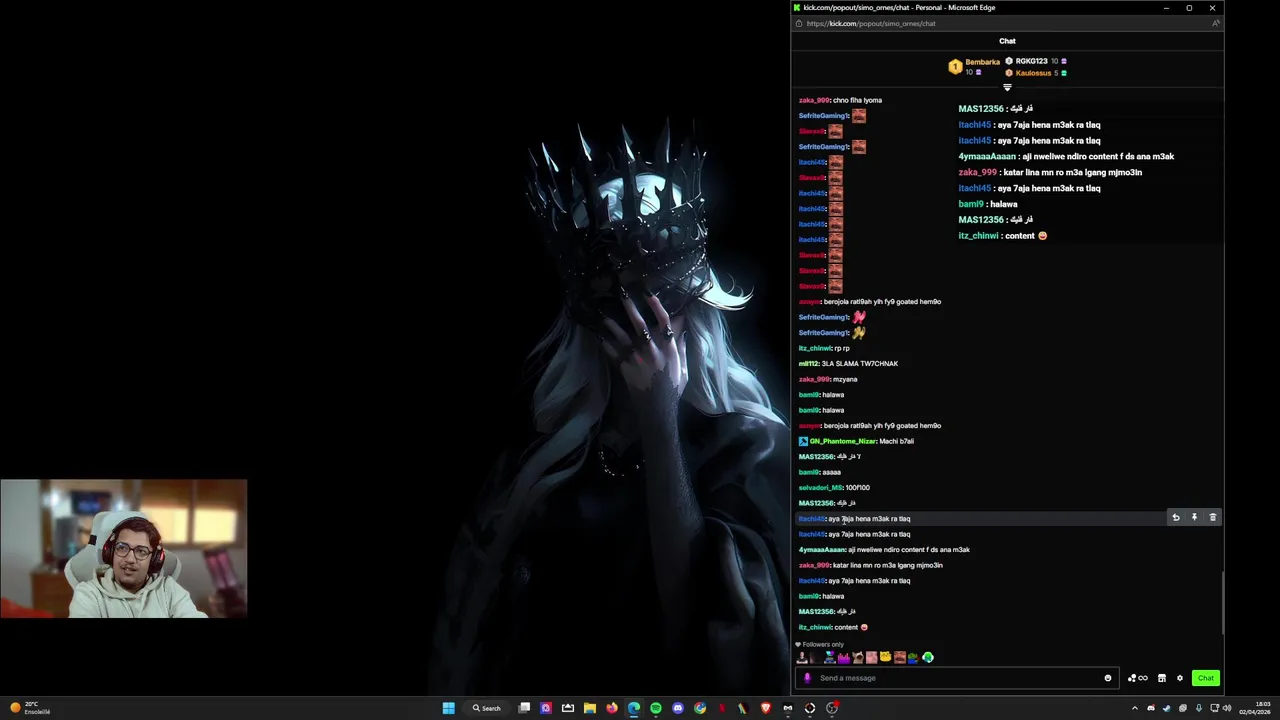Expand the gift leaderboard arrow
This screenshot has height=720, width=1280.
pyautogui.click(x=1007, y=87)
